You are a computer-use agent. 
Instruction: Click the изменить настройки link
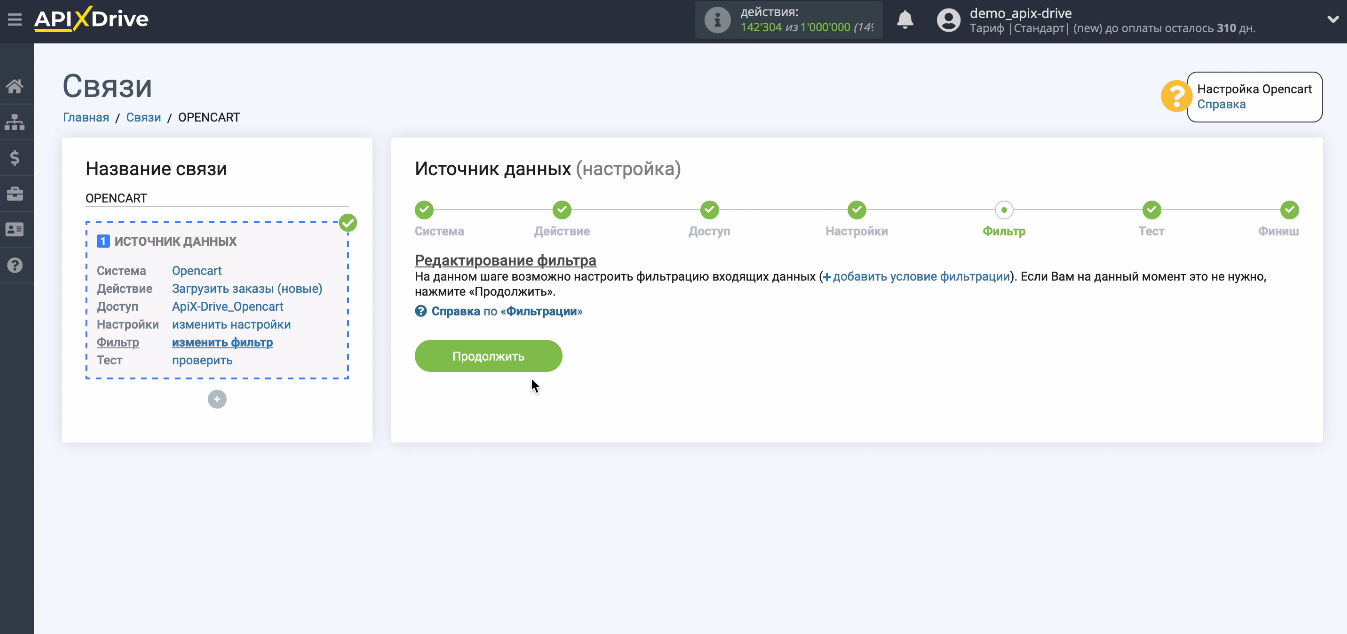pos(231,325)
